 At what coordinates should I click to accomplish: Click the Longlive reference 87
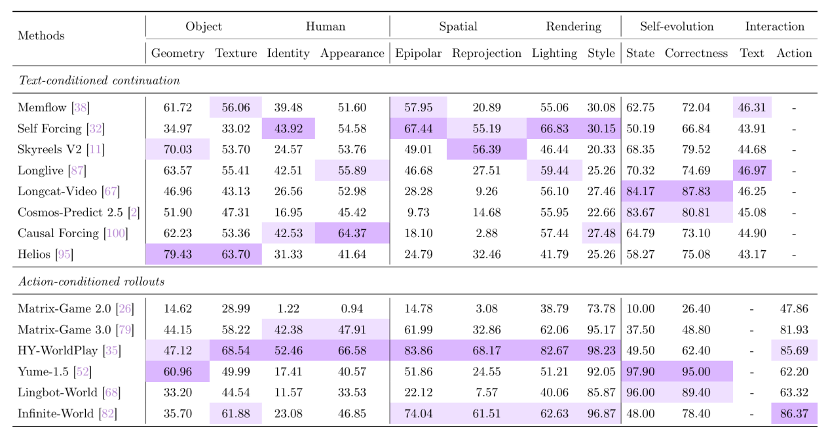click(78, 170)
